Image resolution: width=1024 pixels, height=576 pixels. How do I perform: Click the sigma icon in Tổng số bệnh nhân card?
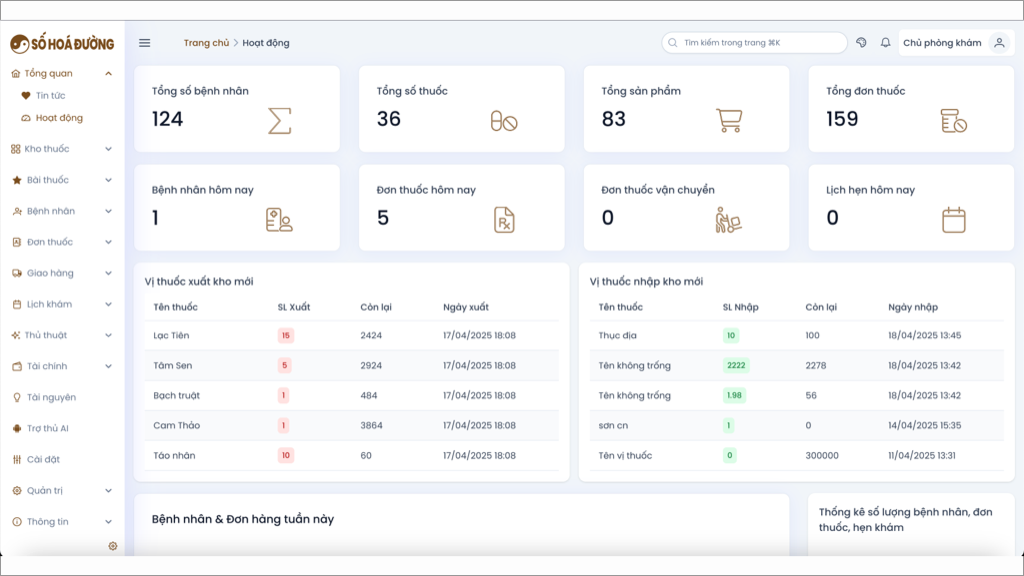click(x=280, y=121)
